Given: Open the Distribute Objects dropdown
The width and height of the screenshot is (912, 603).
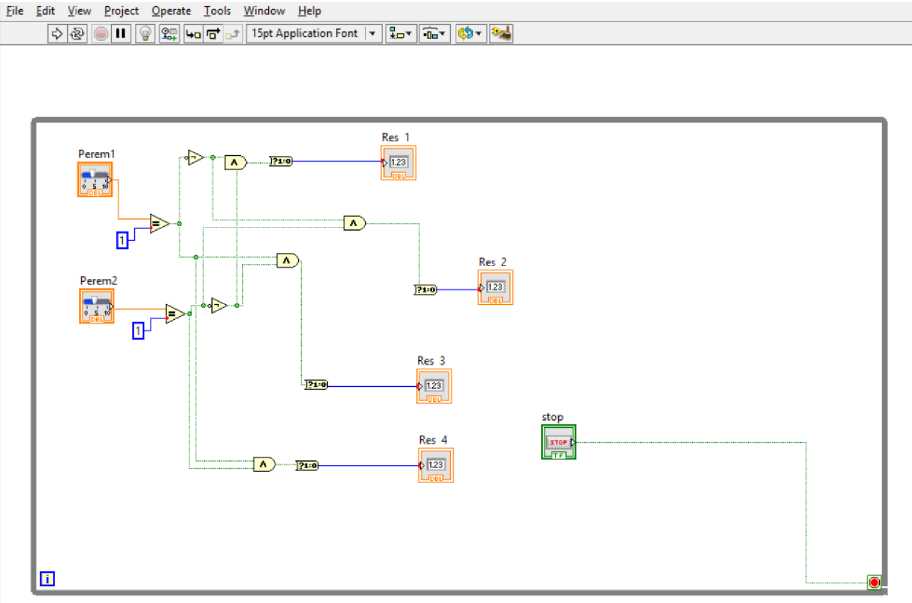Looking at the screenshot, I should [x=434, y=33].
